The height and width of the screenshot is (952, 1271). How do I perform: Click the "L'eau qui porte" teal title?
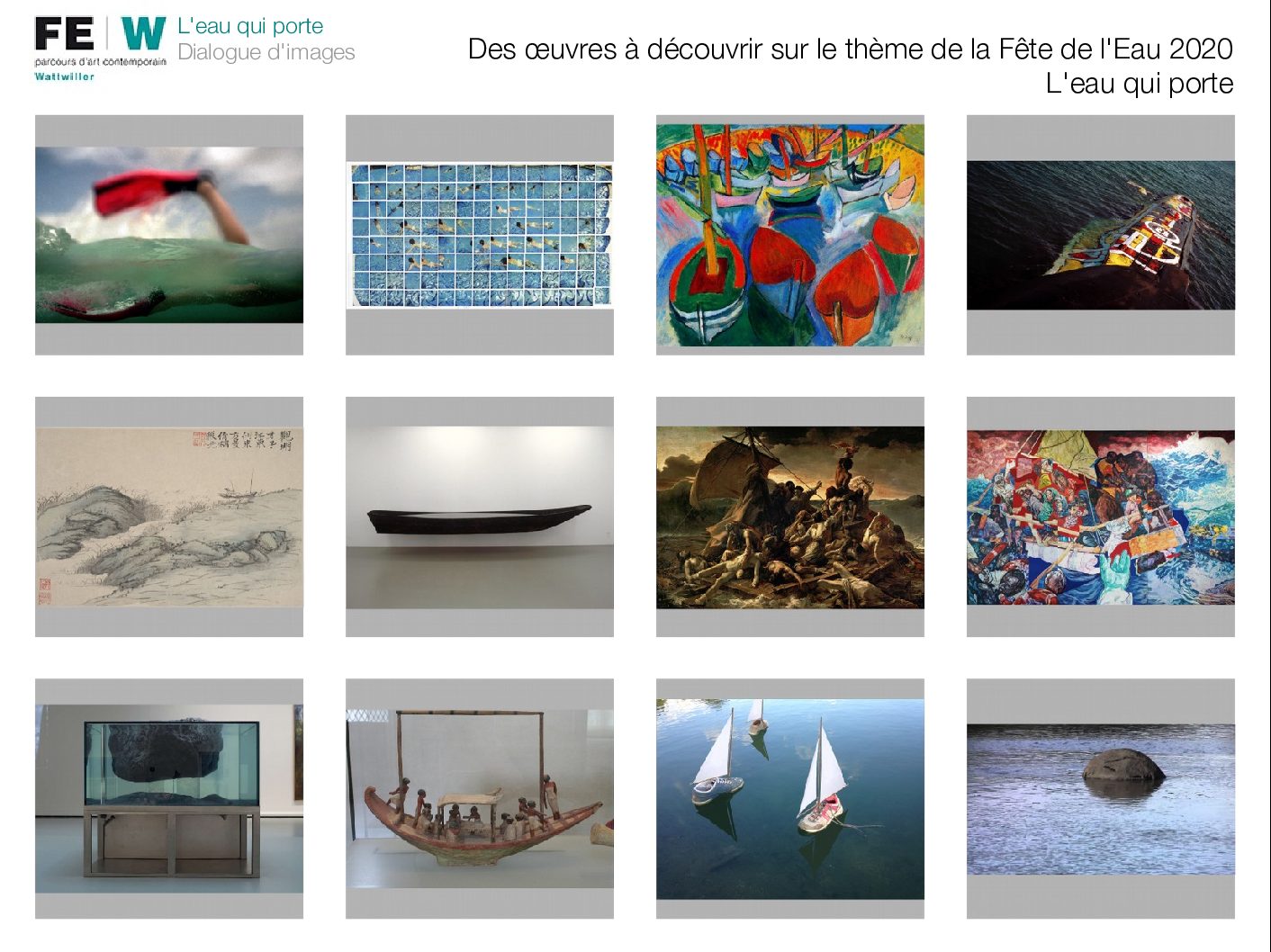pyautogui.click(x=250, y=26)
